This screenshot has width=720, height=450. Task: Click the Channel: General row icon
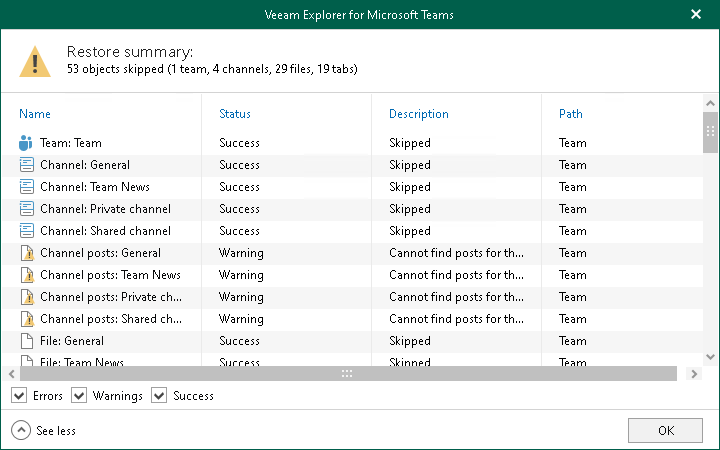pyautogui.click(x=26, y=165)
